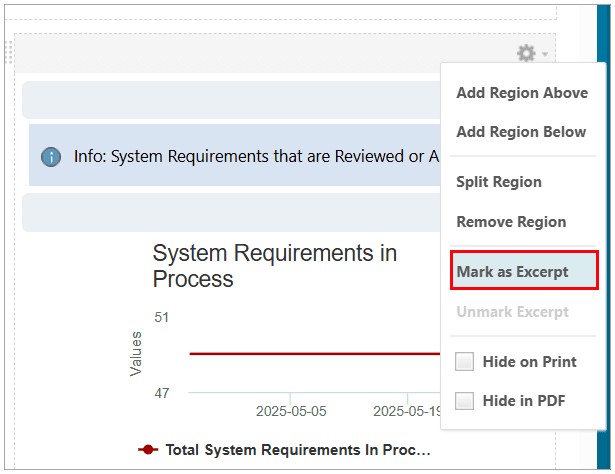Choose Add Region Below
615x474 pixels.
[x=521, y=132]
